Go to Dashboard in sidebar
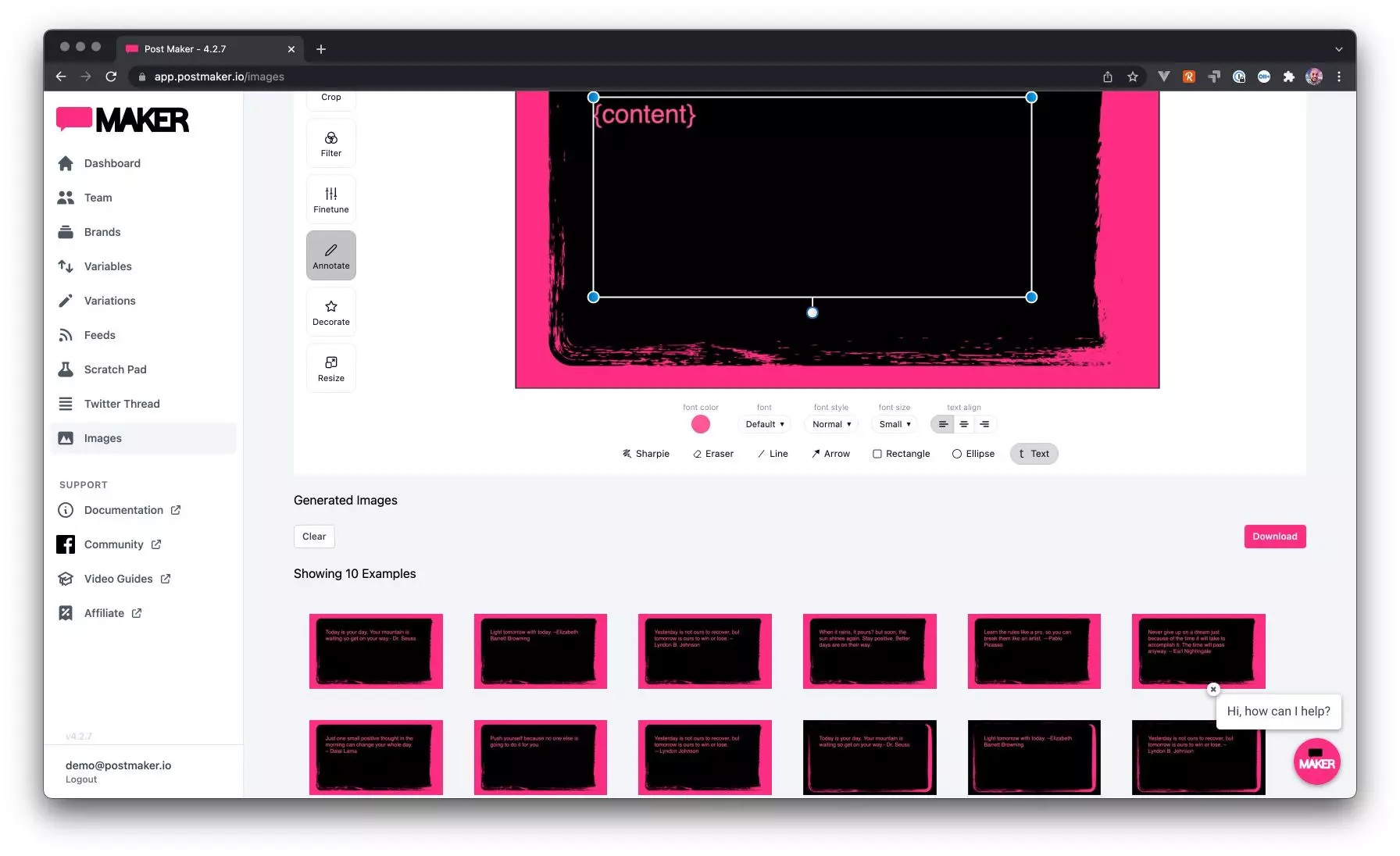 (143, 163)
